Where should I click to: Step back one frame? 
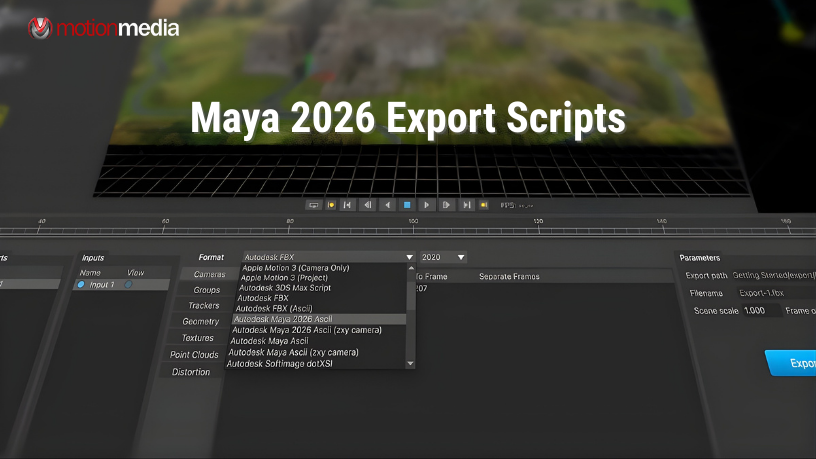point(367,205)
